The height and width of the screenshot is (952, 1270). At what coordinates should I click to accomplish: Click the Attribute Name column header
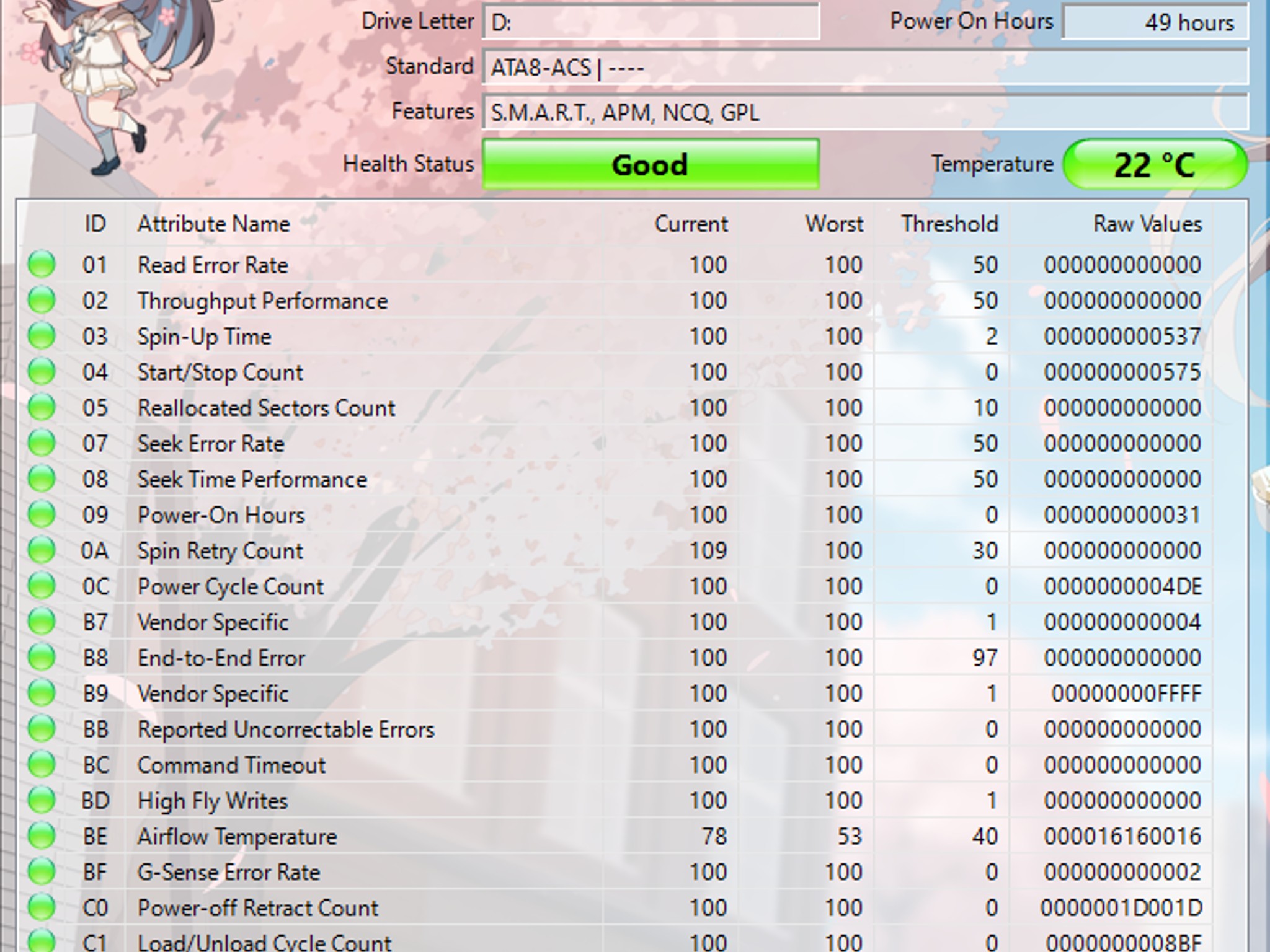click(213, 224)
